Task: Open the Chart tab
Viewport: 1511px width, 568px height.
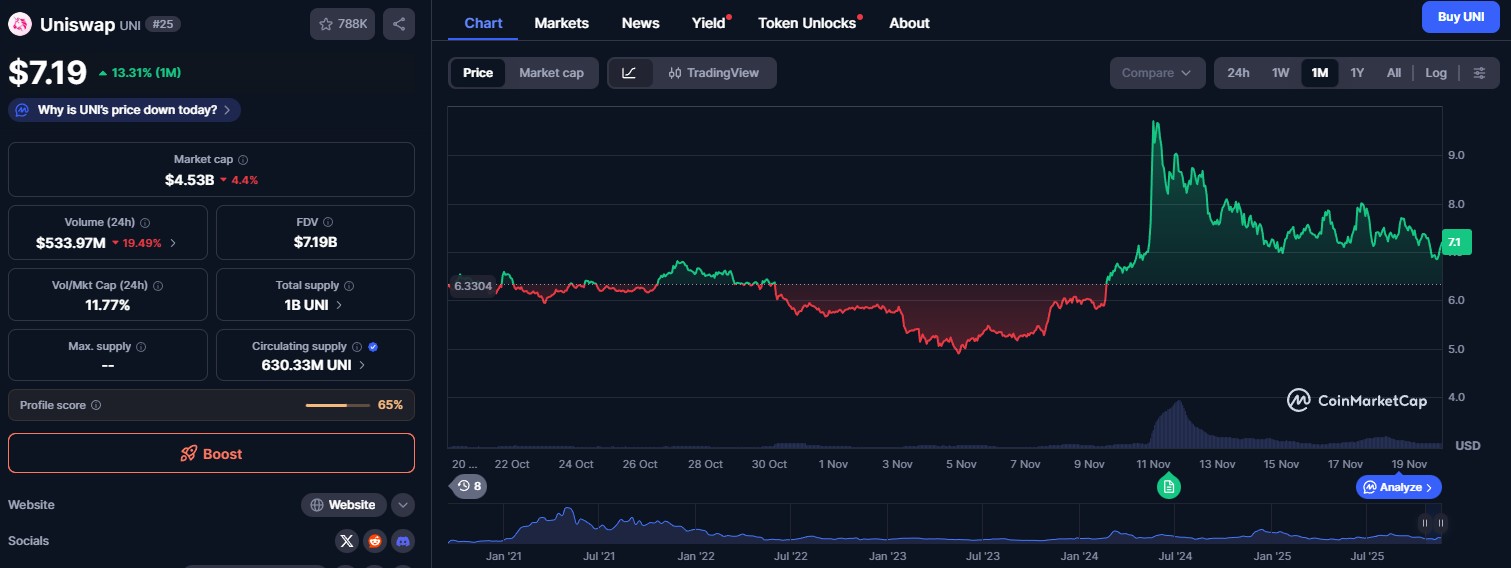Action: (x=483, y=23)
